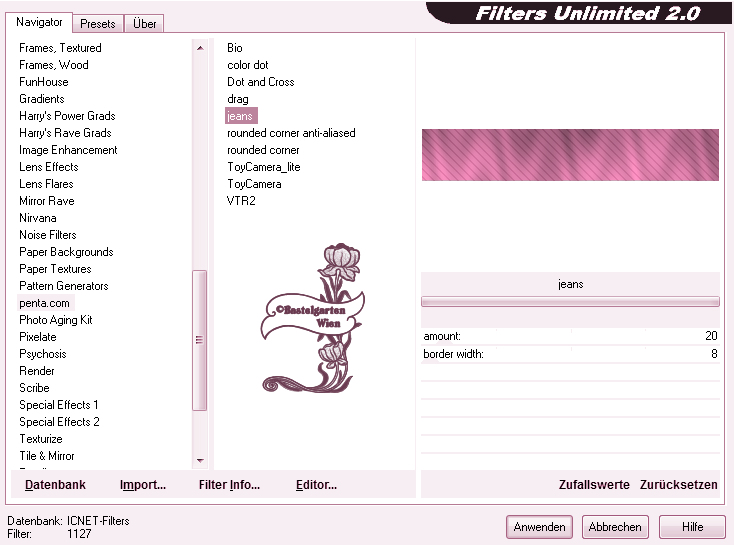Screen dimensions: 734x545
Task: Select the Render category
Action: [37, 371]
